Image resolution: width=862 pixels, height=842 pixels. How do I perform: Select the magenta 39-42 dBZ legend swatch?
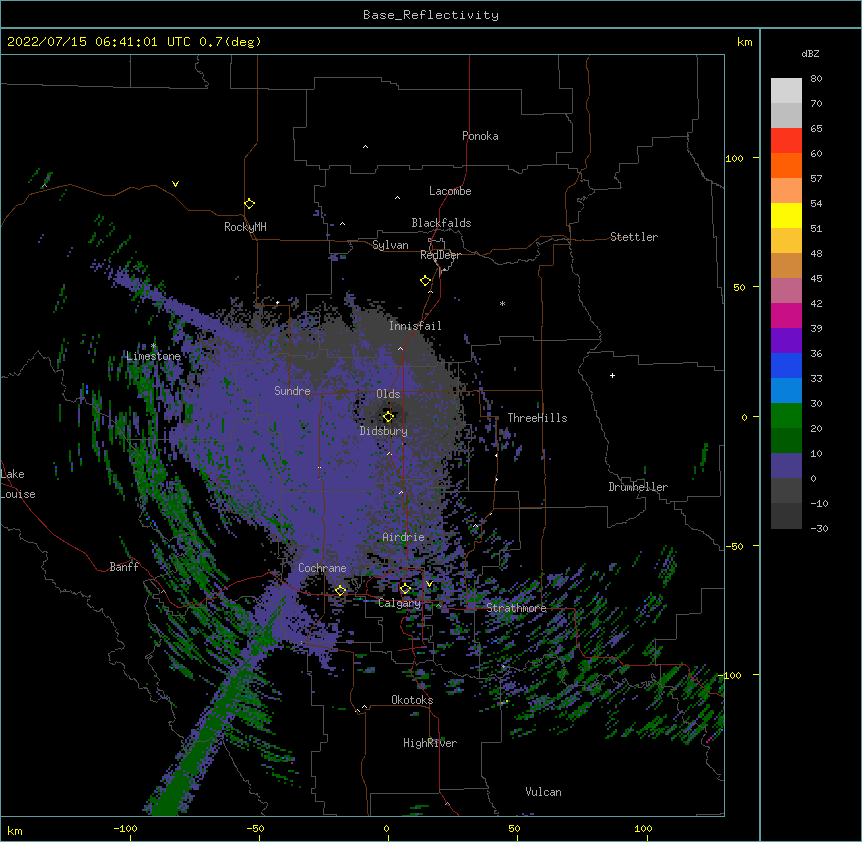coord(786,316)
